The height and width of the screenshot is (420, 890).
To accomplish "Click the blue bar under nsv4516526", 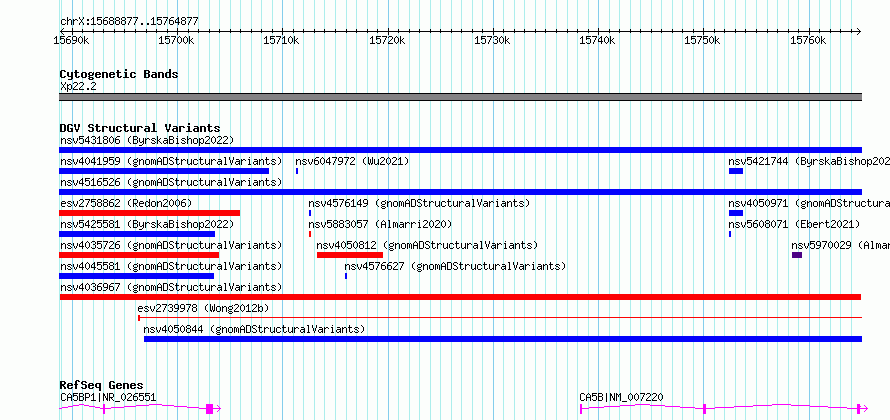I will 460,192.
